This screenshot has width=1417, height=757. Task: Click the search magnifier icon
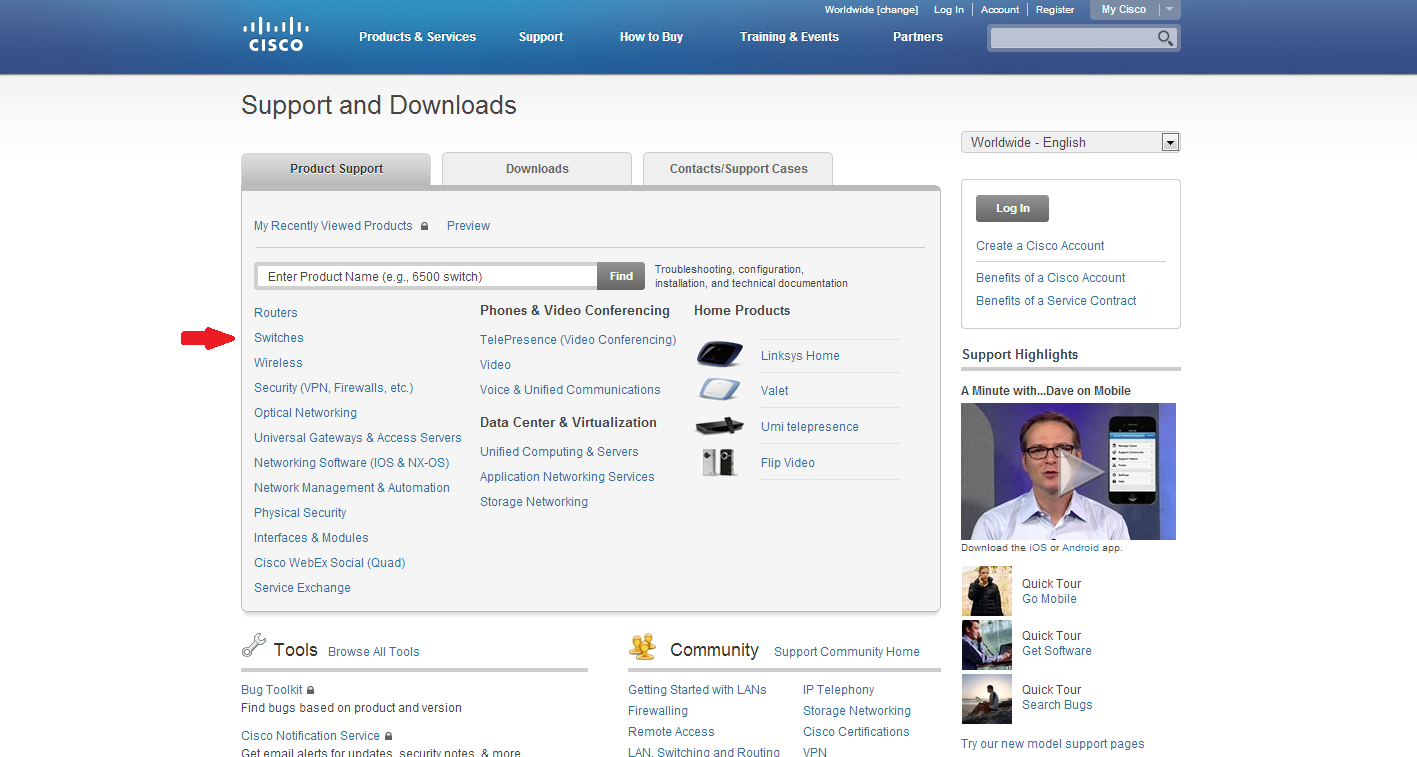point(1165,38)
